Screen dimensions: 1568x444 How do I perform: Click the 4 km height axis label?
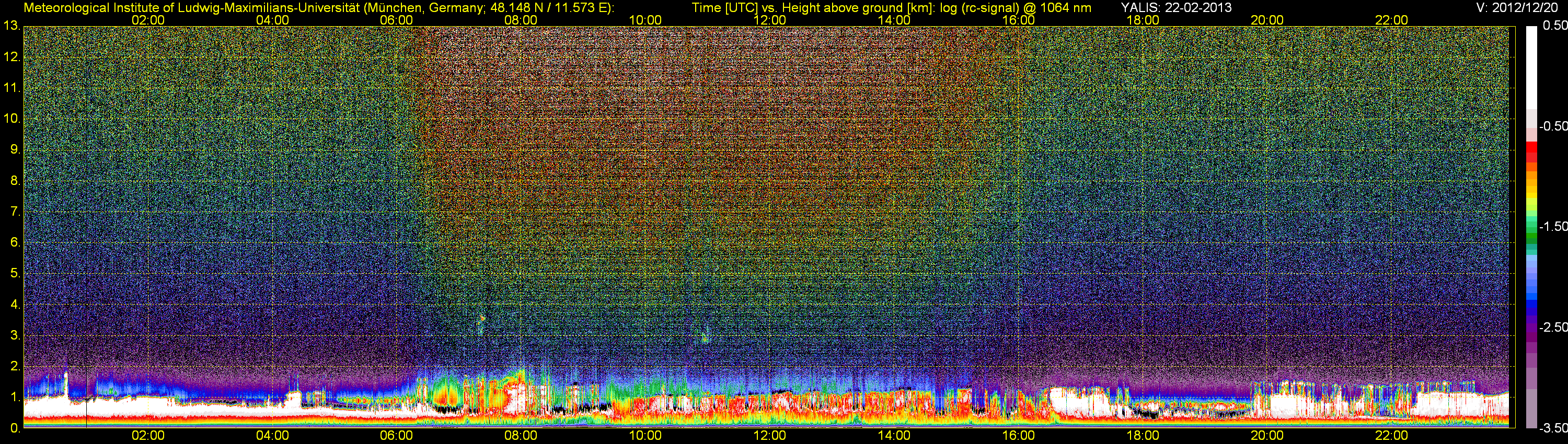pos(15,304)
